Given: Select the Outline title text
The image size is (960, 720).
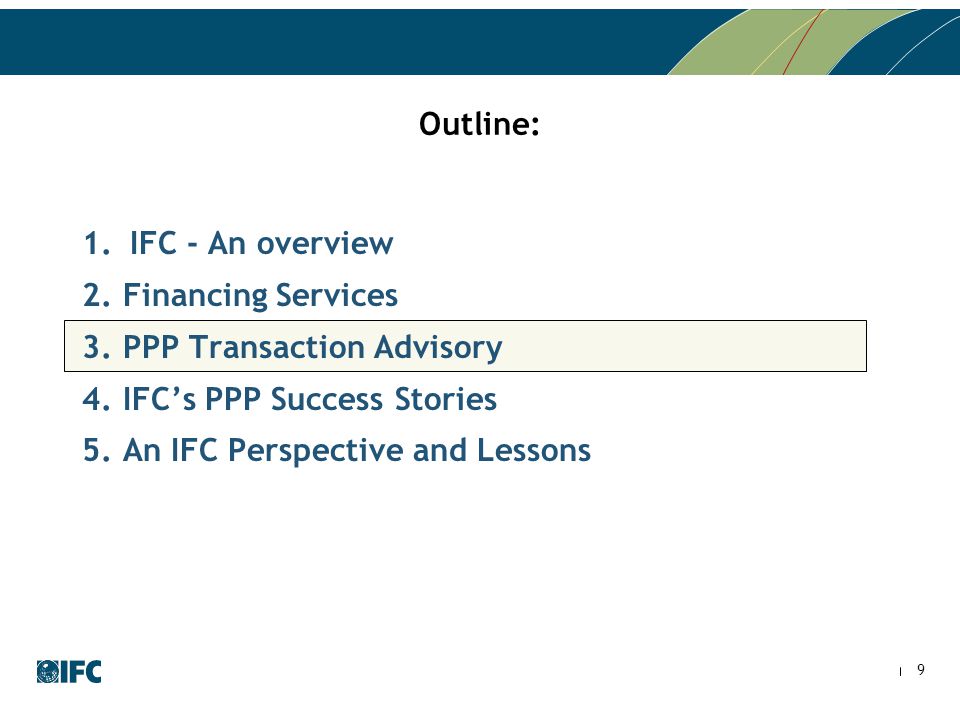Looking at the screenshot, I should click(479, 124).
